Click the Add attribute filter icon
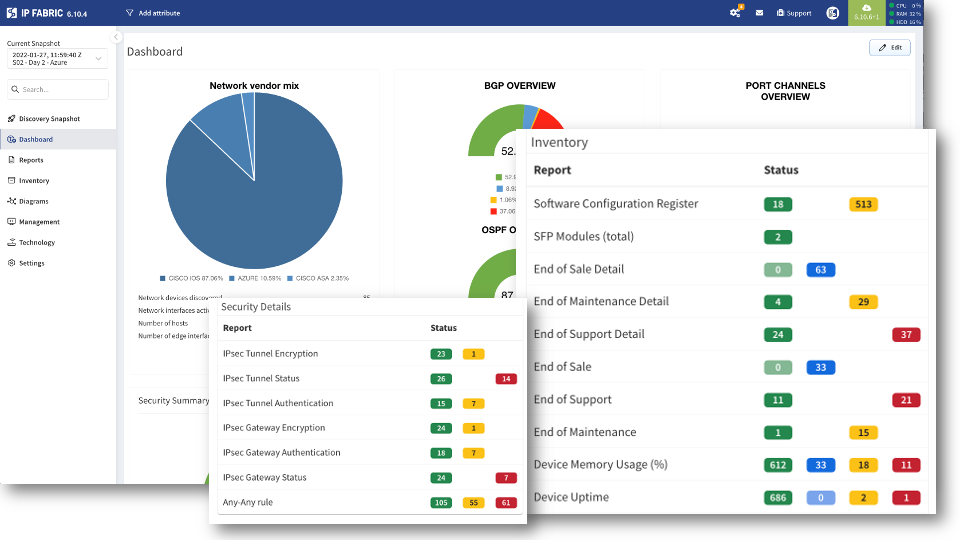 coord(130,13)
